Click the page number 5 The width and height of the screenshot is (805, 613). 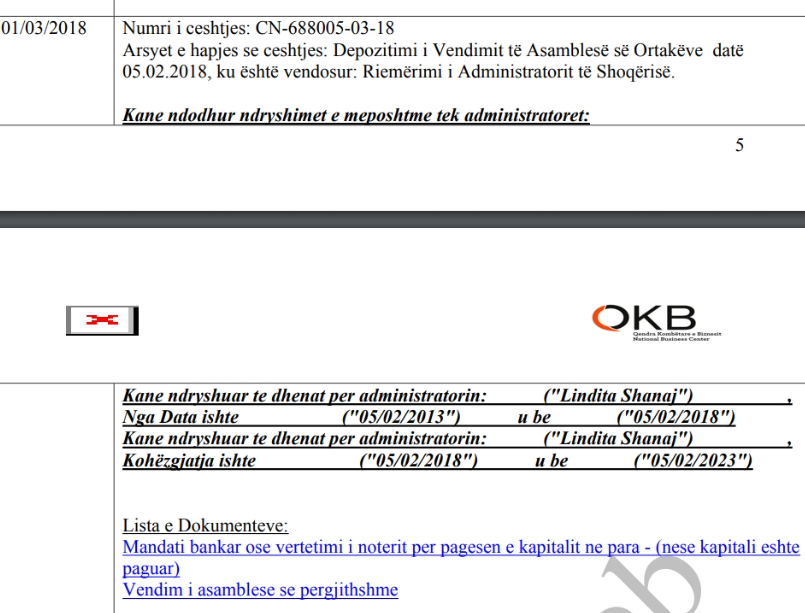tap(740, 144)
